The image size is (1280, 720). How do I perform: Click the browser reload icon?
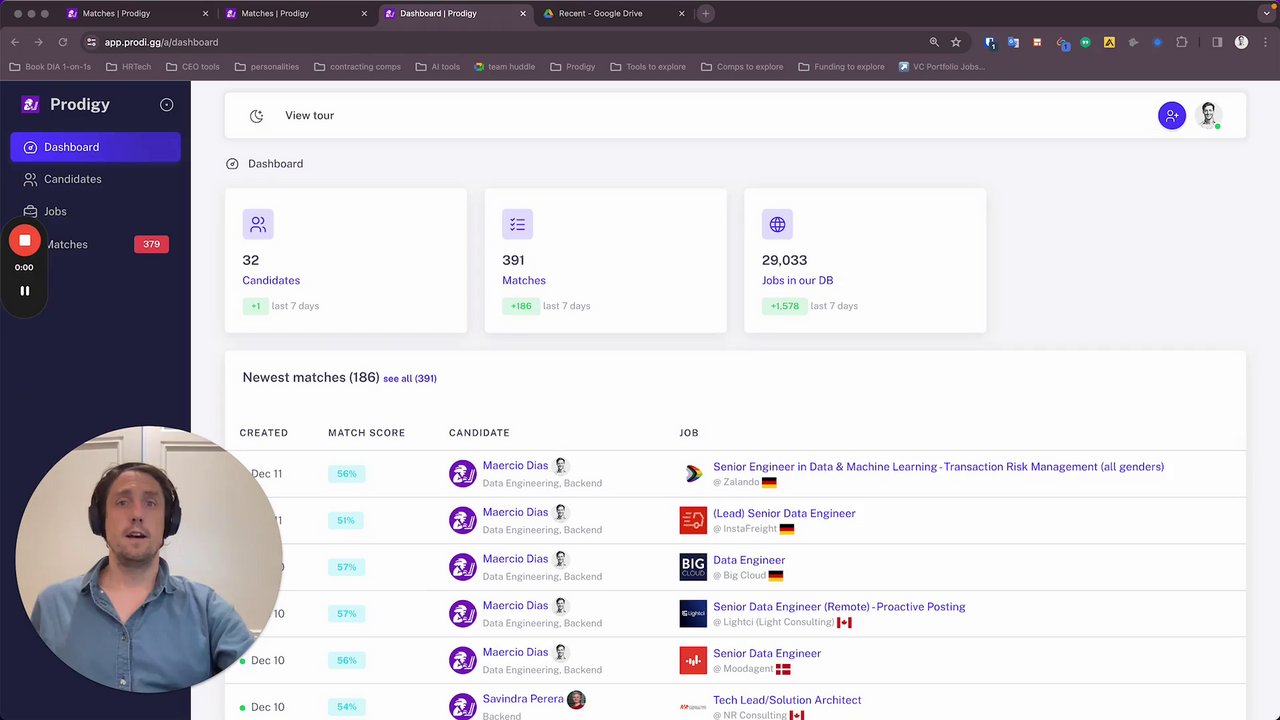coord(62,42)
